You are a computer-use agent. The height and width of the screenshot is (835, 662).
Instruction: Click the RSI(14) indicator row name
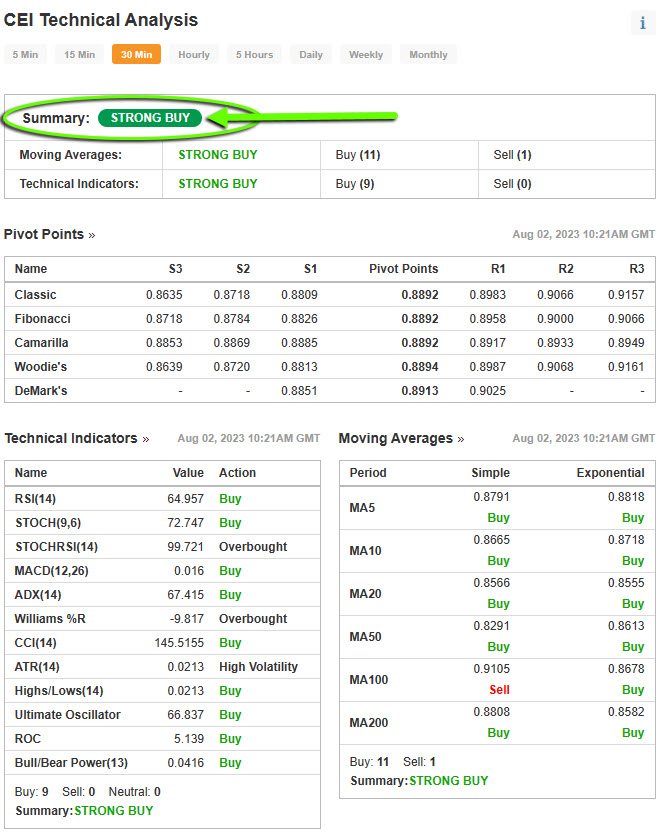[x=37, y=499]
